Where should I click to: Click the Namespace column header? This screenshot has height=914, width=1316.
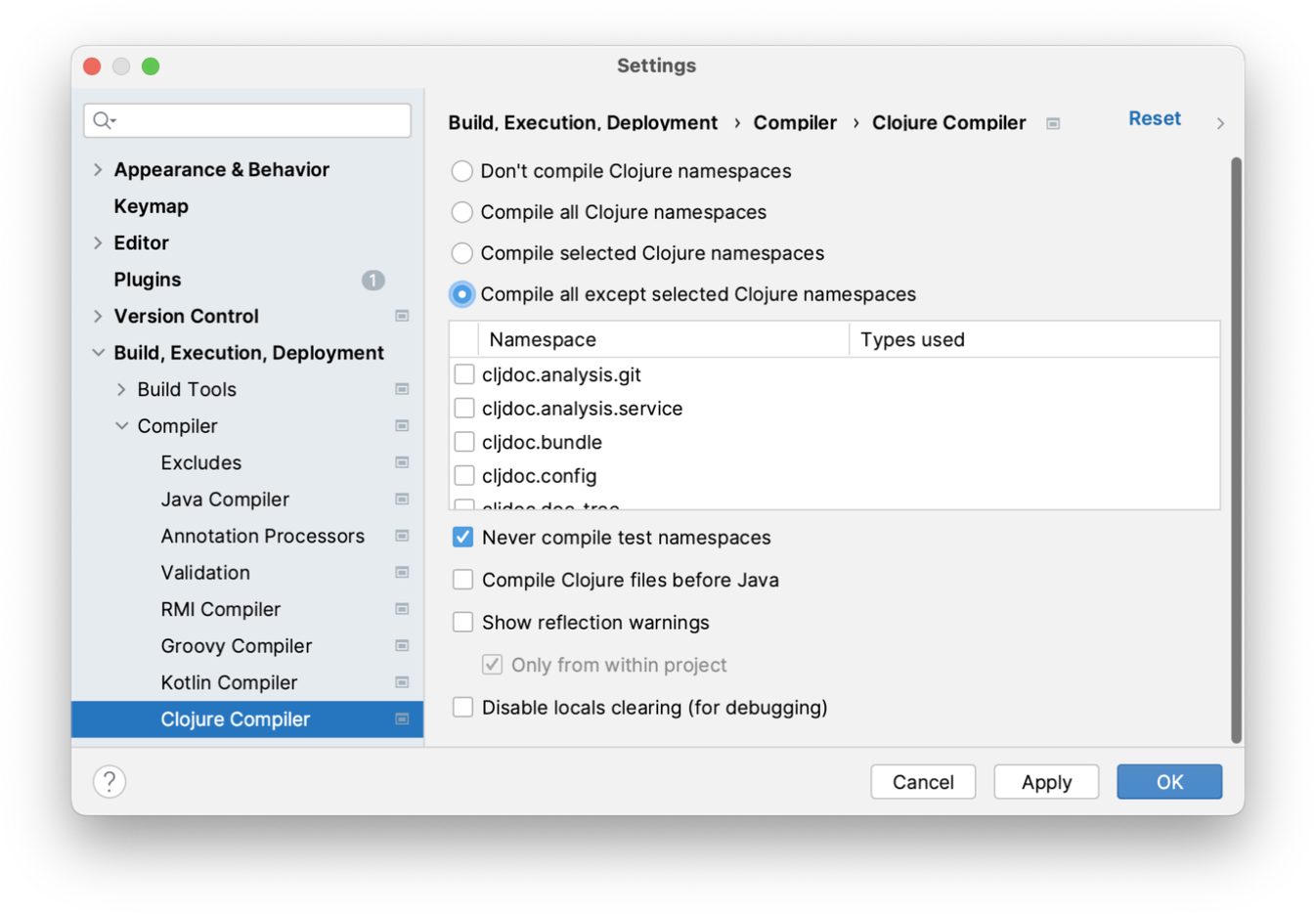[x=663, y=339]
